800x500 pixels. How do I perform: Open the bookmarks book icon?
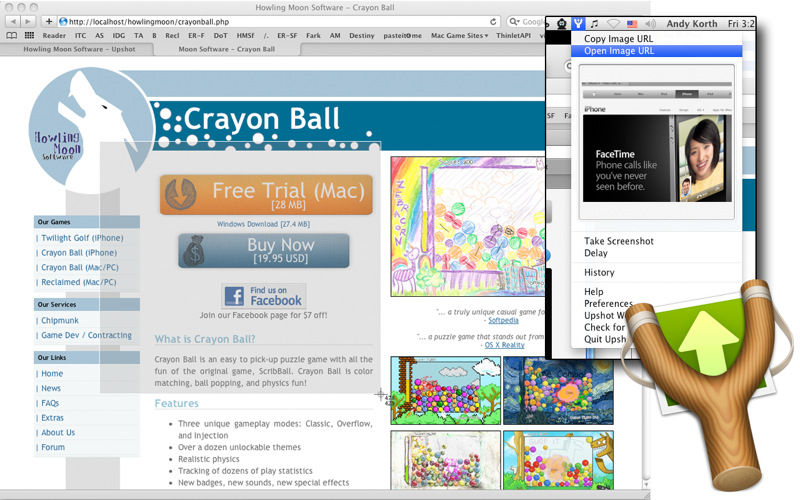12,36
